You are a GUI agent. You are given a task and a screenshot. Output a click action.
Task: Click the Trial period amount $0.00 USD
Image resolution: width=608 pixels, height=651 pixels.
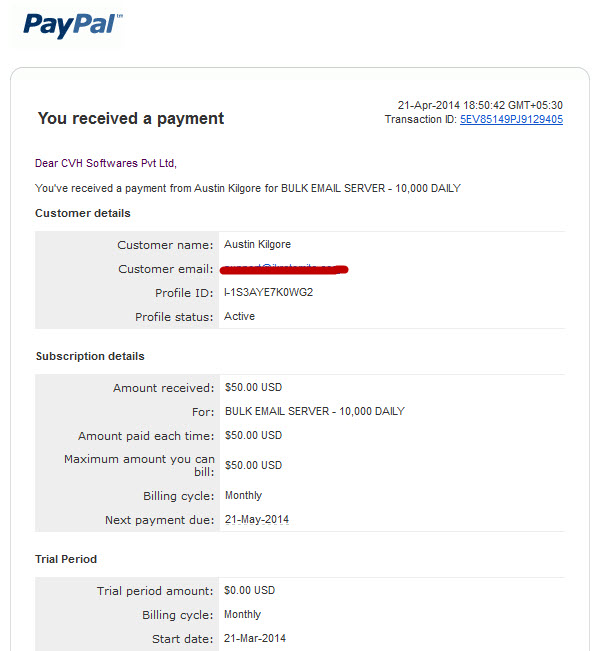tap(249, 590)
